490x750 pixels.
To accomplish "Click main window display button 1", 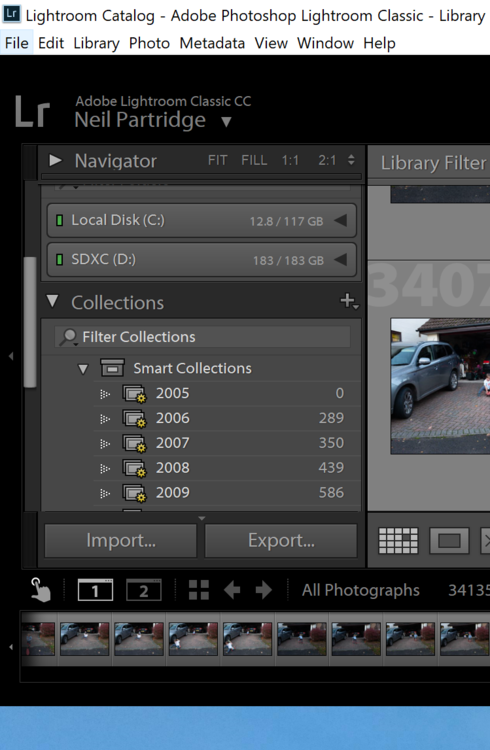I will tap(95, 590).
